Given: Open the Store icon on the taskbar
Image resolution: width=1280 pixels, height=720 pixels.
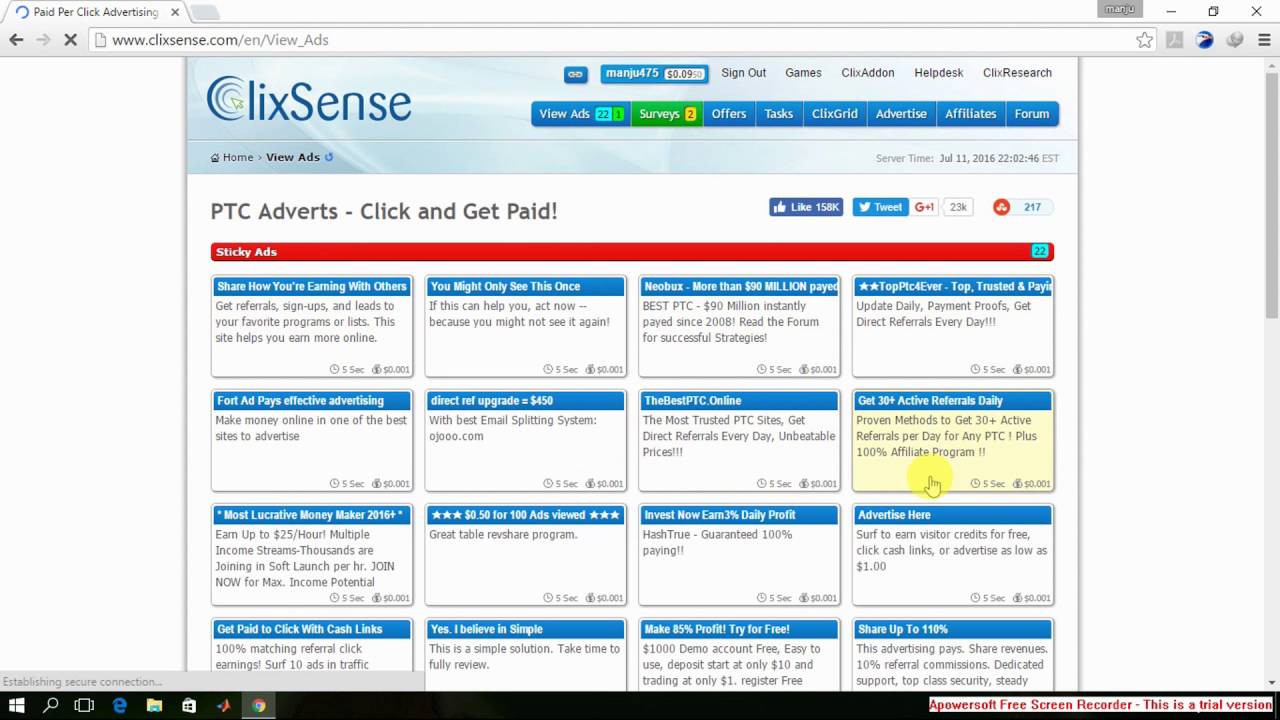Looking at the screenshot, I should click(189, 705).
